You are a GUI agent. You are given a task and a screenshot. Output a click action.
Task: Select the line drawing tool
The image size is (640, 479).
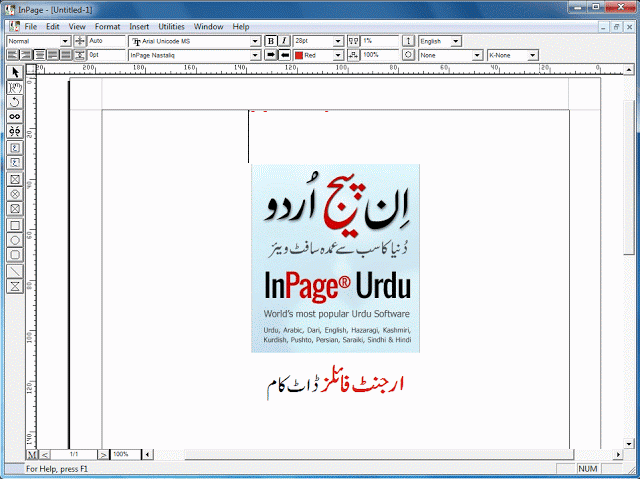pyautogui.click(x=15, y=271)
